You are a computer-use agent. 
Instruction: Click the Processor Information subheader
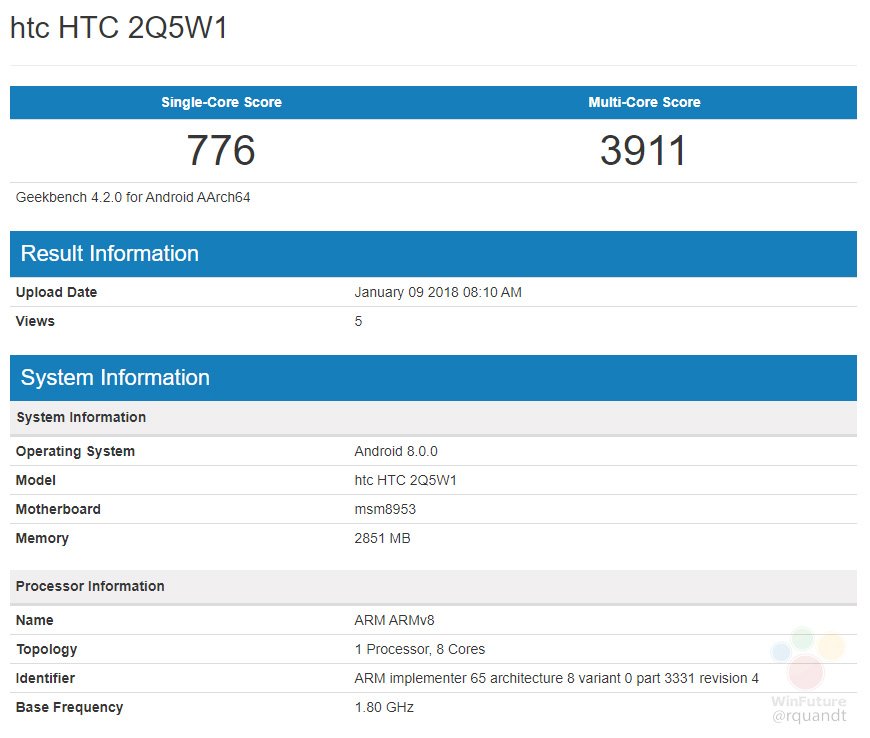tap(90, 586)
